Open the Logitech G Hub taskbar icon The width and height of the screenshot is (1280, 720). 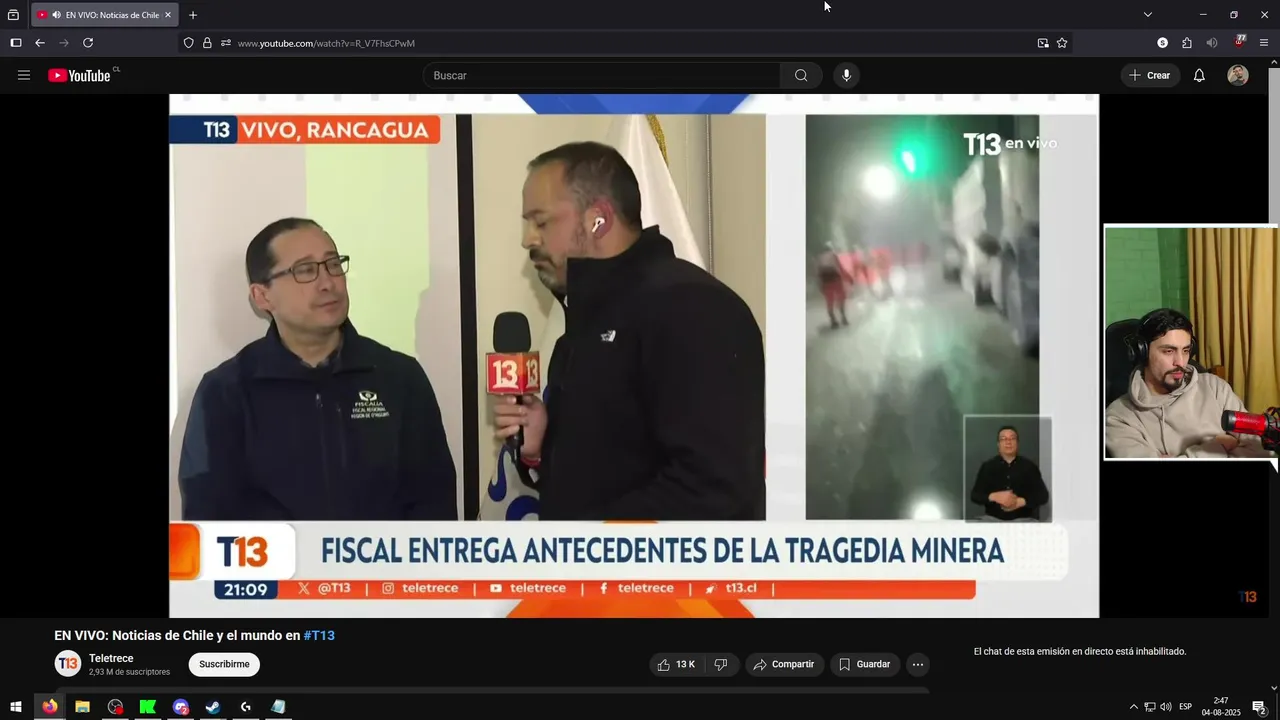[x=246, y=707]
